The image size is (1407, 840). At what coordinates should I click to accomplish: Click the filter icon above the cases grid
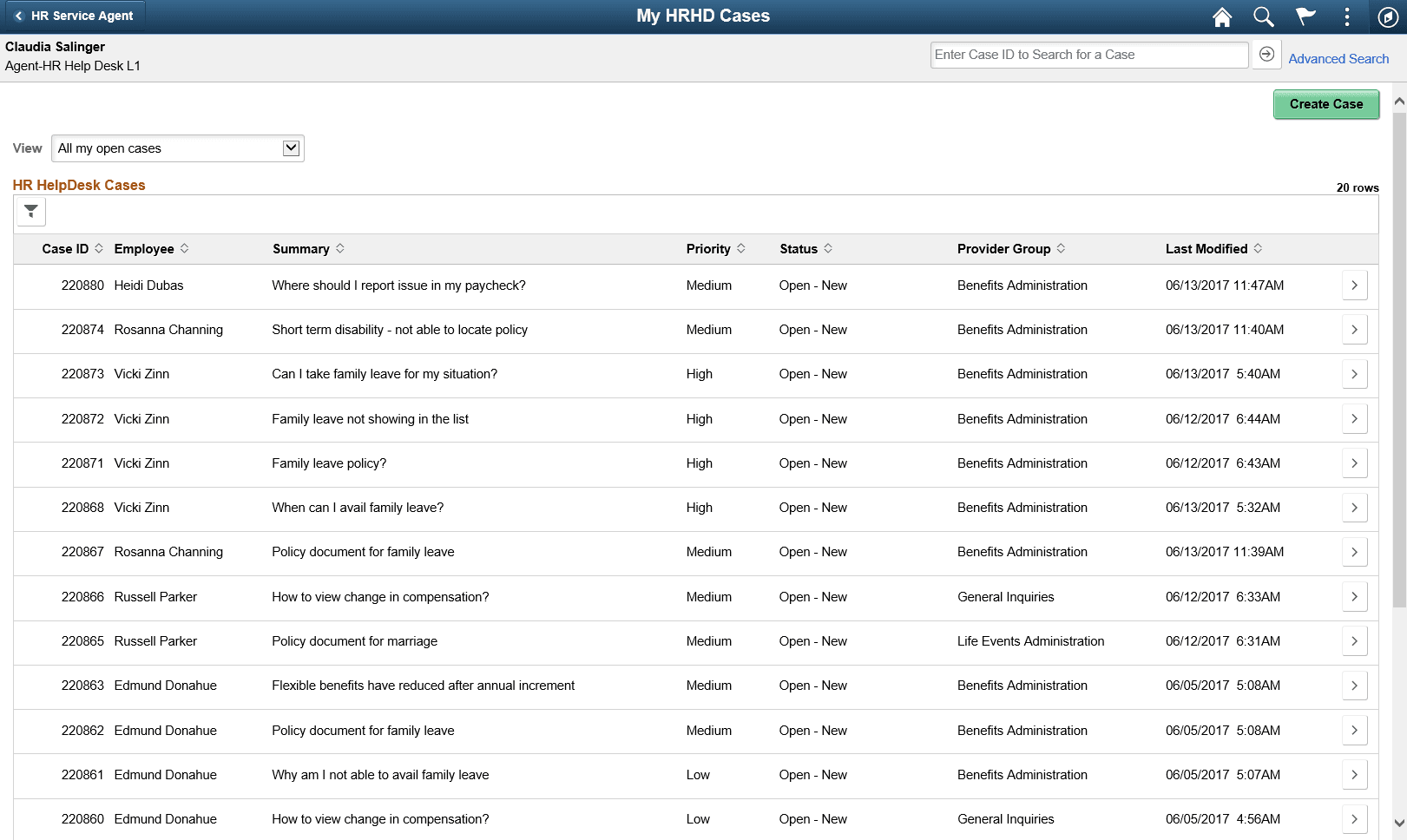click(x=30, y=211)
